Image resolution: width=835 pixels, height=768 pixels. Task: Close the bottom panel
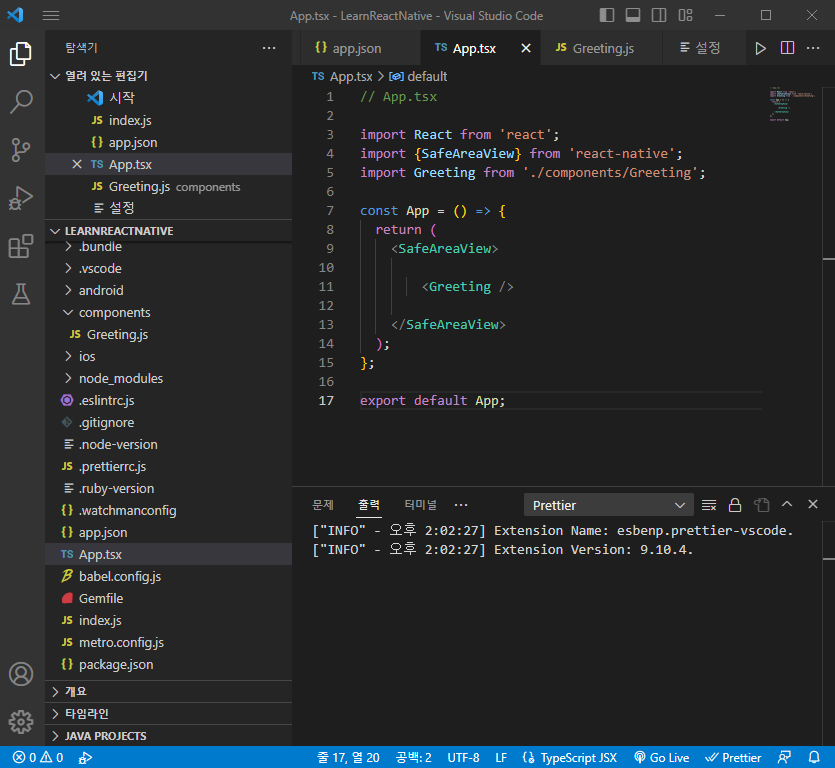click(x=813, y=504)
